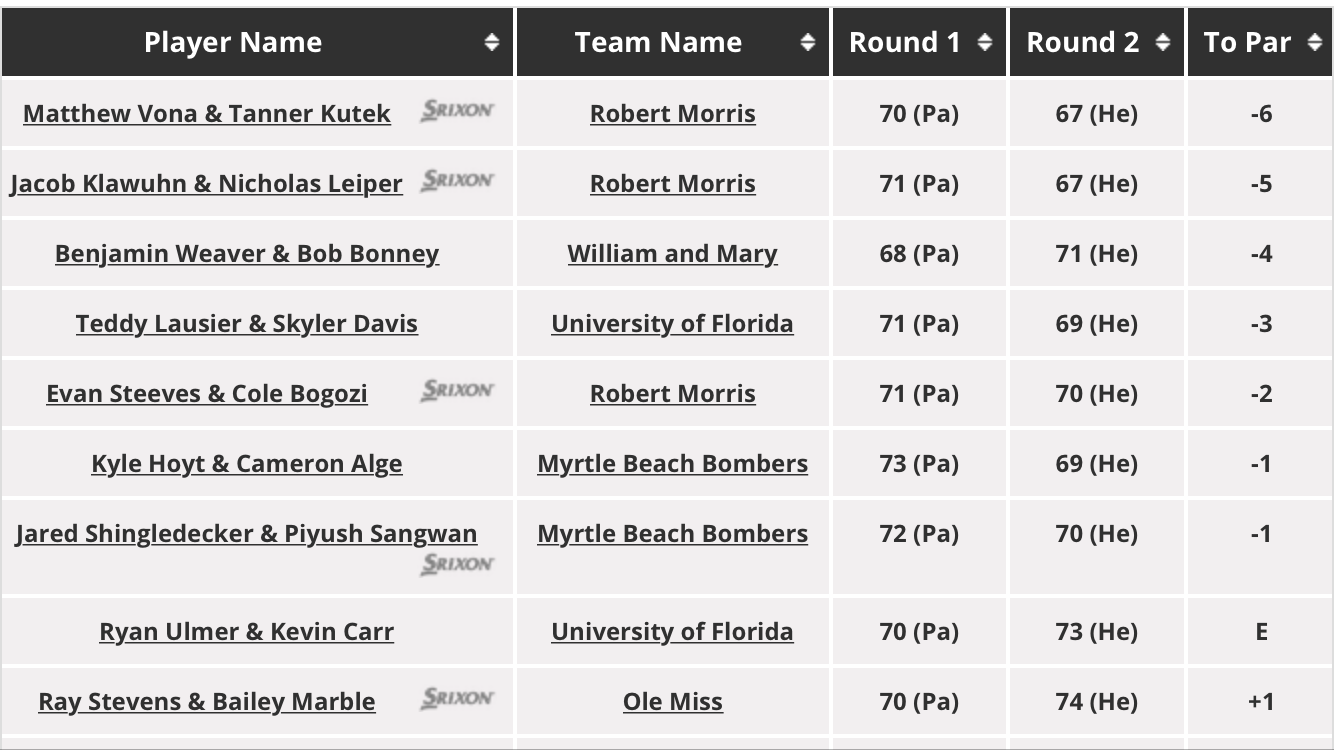This screenshot has height=750, width=1334.
Task: Click sort arrows in Team Name header
Action: 808,42
